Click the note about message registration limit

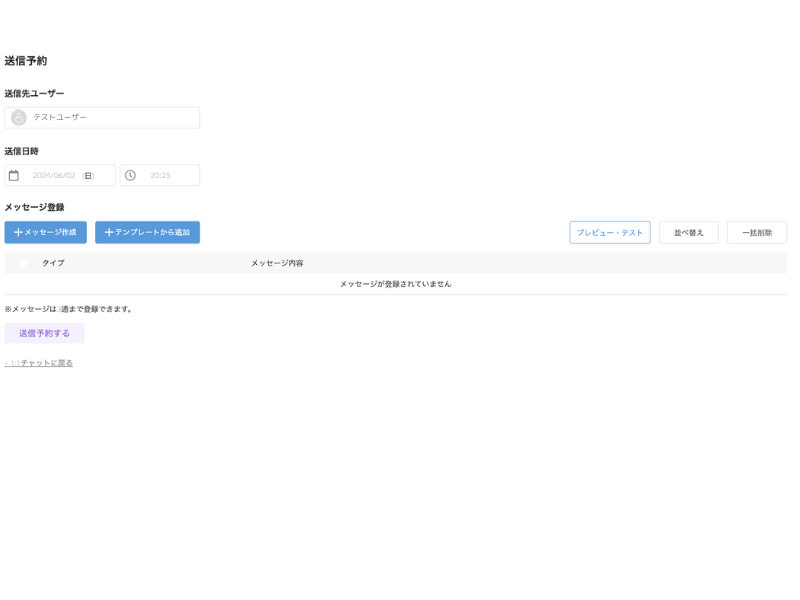69,309
